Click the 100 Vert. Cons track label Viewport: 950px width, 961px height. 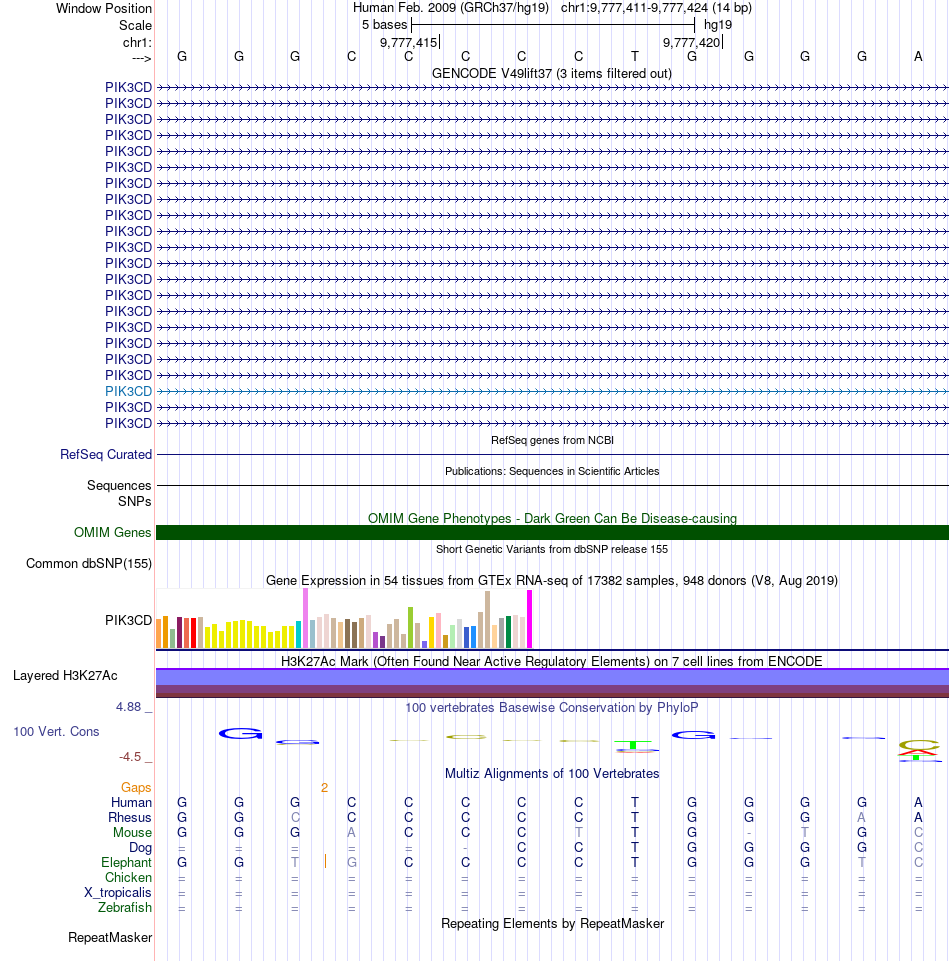(x=56, y=731)
